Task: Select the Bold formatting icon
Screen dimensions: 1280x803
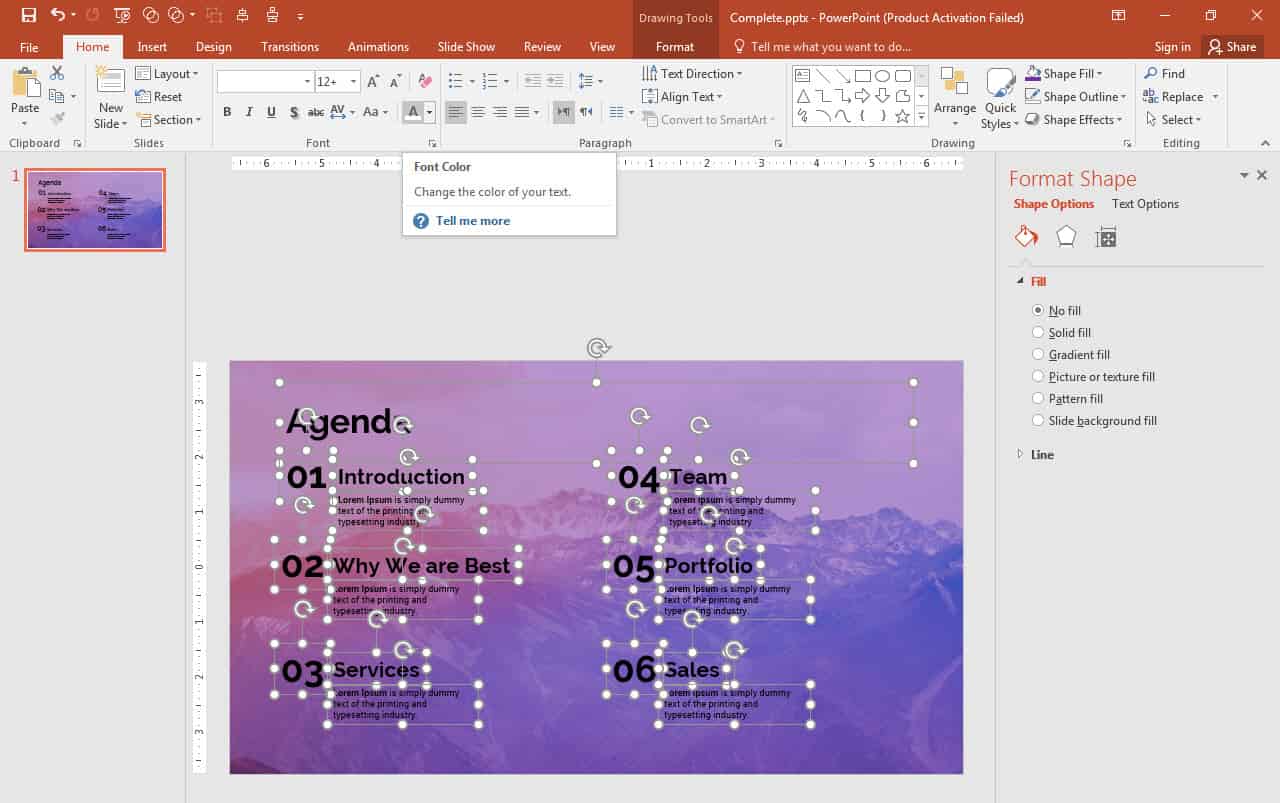Action: click(x=226, y=112)
